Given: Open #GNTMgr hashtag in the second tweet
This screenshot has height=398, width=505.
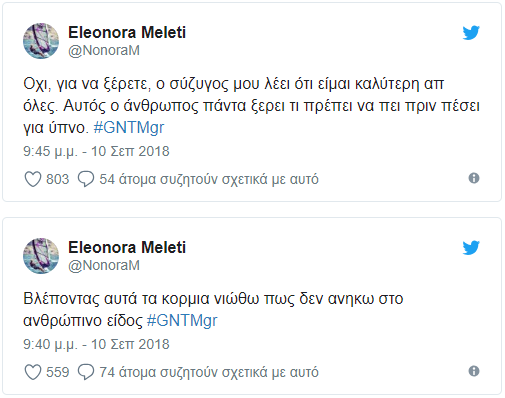Looking at the screenshot, I should pyautogui.click(x=182, y=321).
